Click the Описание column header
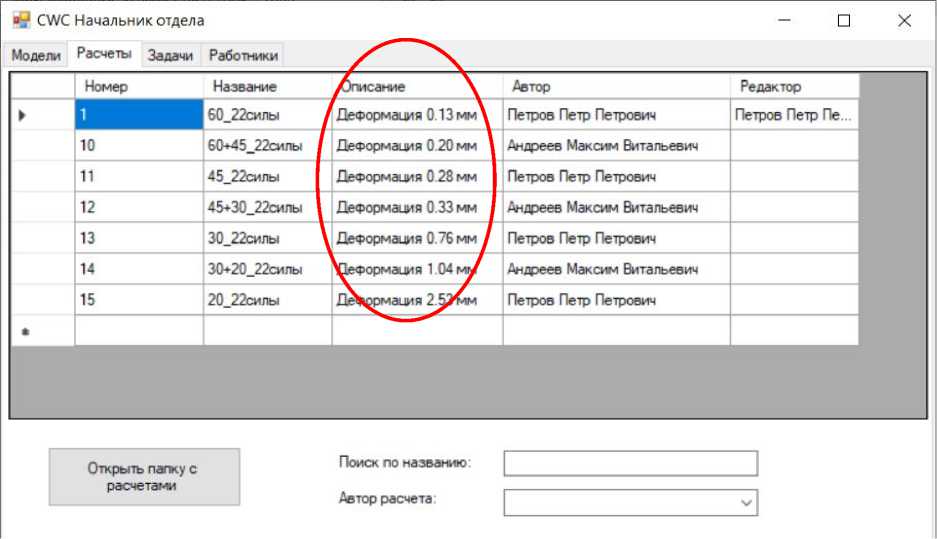Screen dimensions: 937x539 417,87
